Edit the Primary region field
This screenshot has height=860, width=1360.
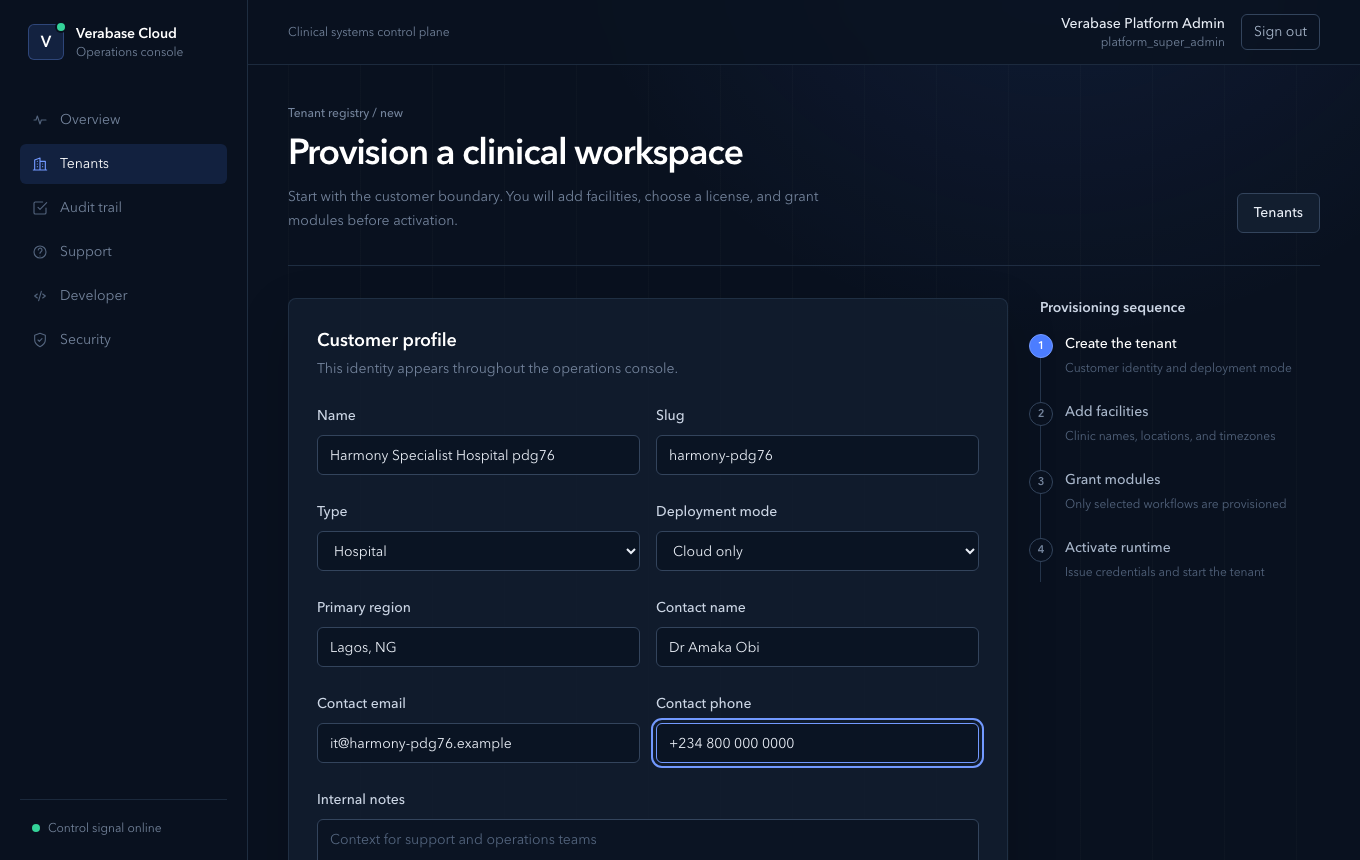(478, 647)
